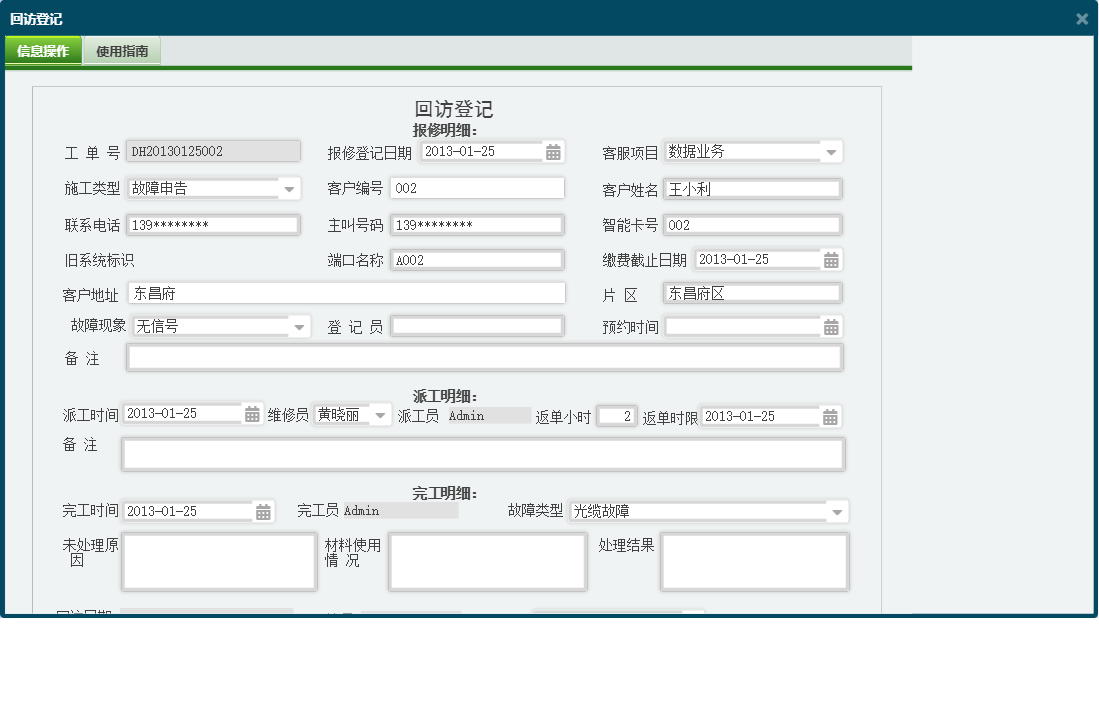
Task: Open the 客服项目 dropdown showing 数据业务
Action: pos(832,150)
